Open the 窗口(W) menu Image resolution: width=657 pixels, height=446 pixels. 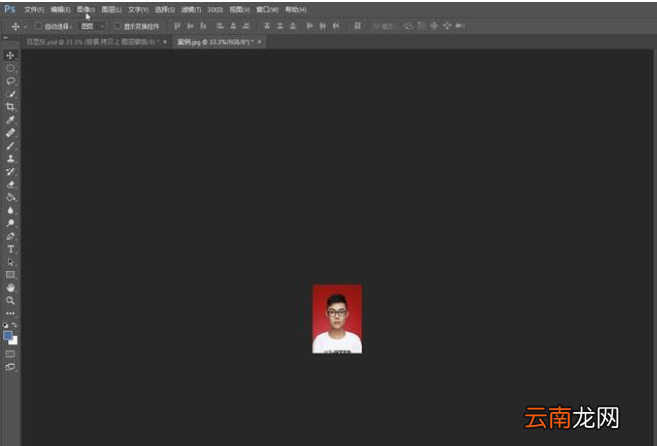click(x=267, y=9)
